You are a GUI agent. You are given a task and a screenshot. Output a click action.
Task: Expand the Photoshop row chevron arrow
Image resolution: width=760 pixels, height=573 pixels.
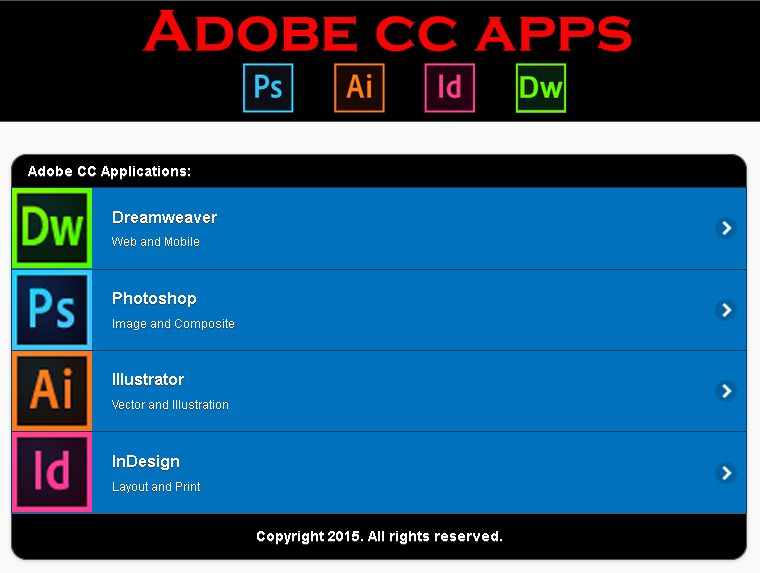click(726, 310)
